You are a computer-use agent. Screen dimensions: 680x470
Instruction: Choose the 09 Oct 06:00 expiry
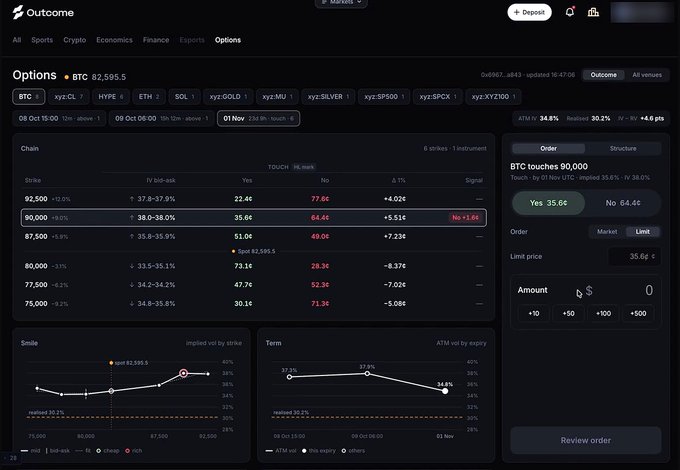[x=161, y=118]
